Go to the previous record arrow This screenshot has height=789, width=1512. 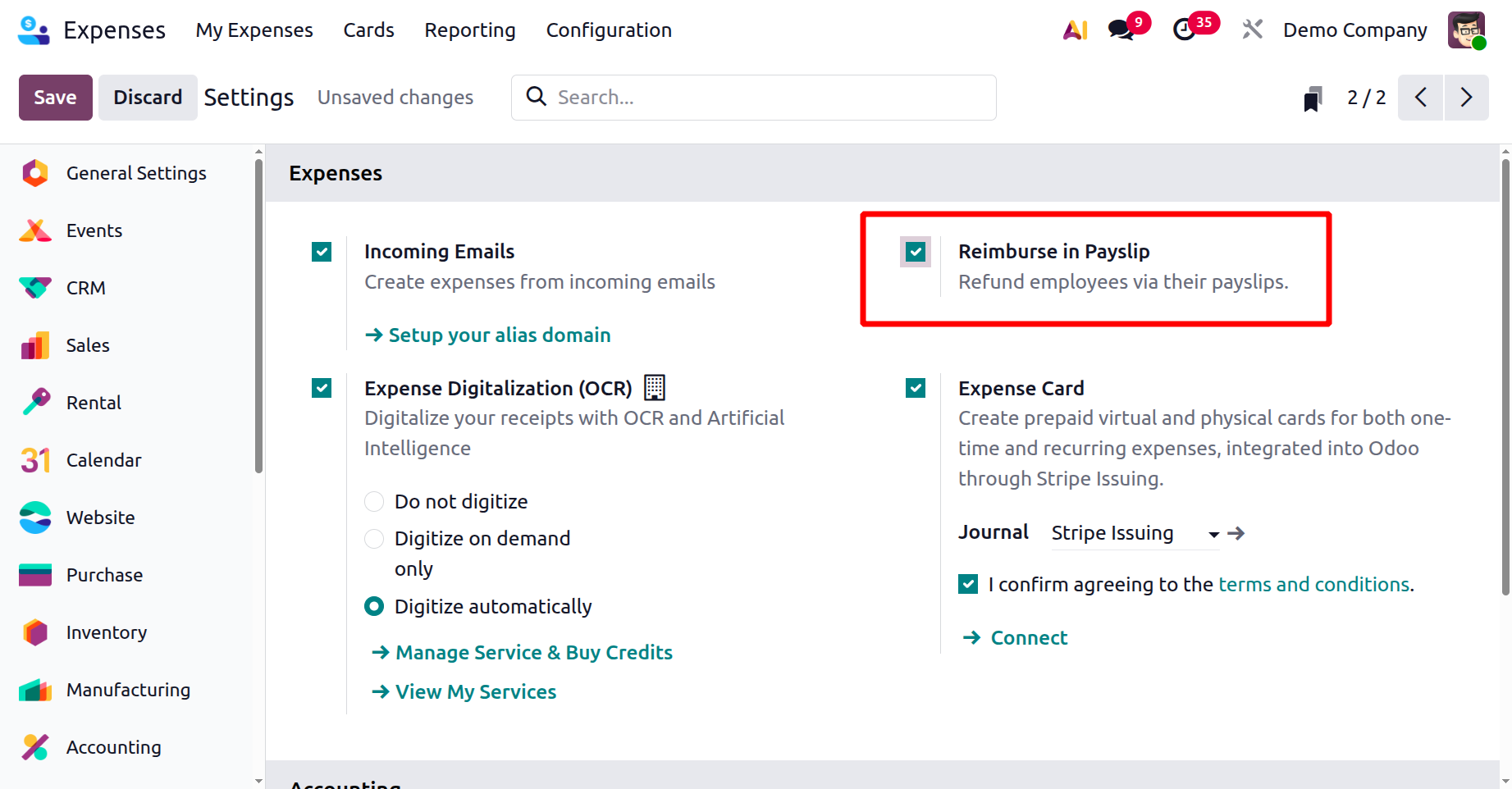[1421, 98]
